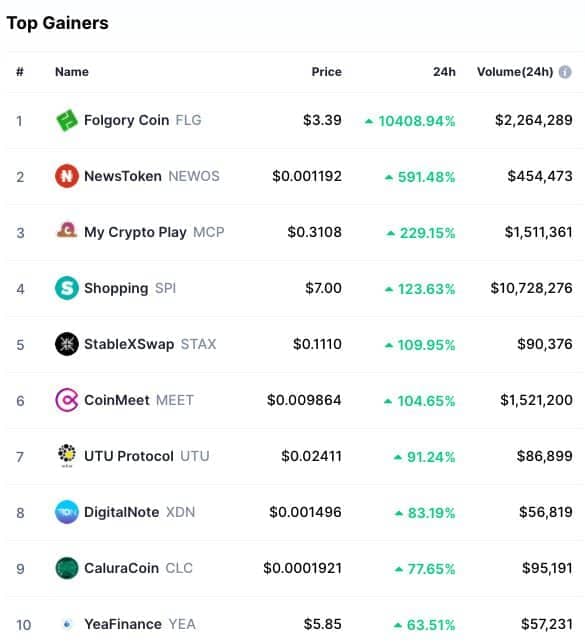Sort table by 24h column header
Viewport: 585px width, 642px height.
tap(444, 72)
